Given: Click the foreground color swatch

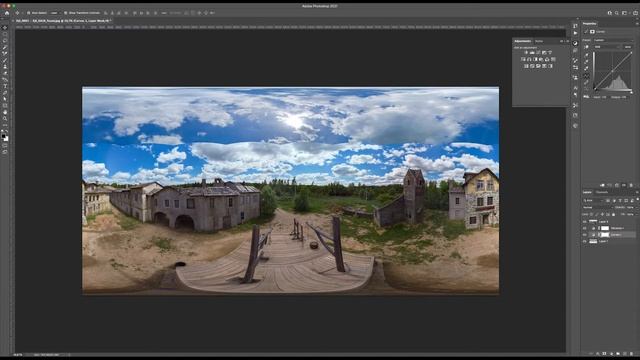Looking at the screenshot, I should [x=4, y=136].
